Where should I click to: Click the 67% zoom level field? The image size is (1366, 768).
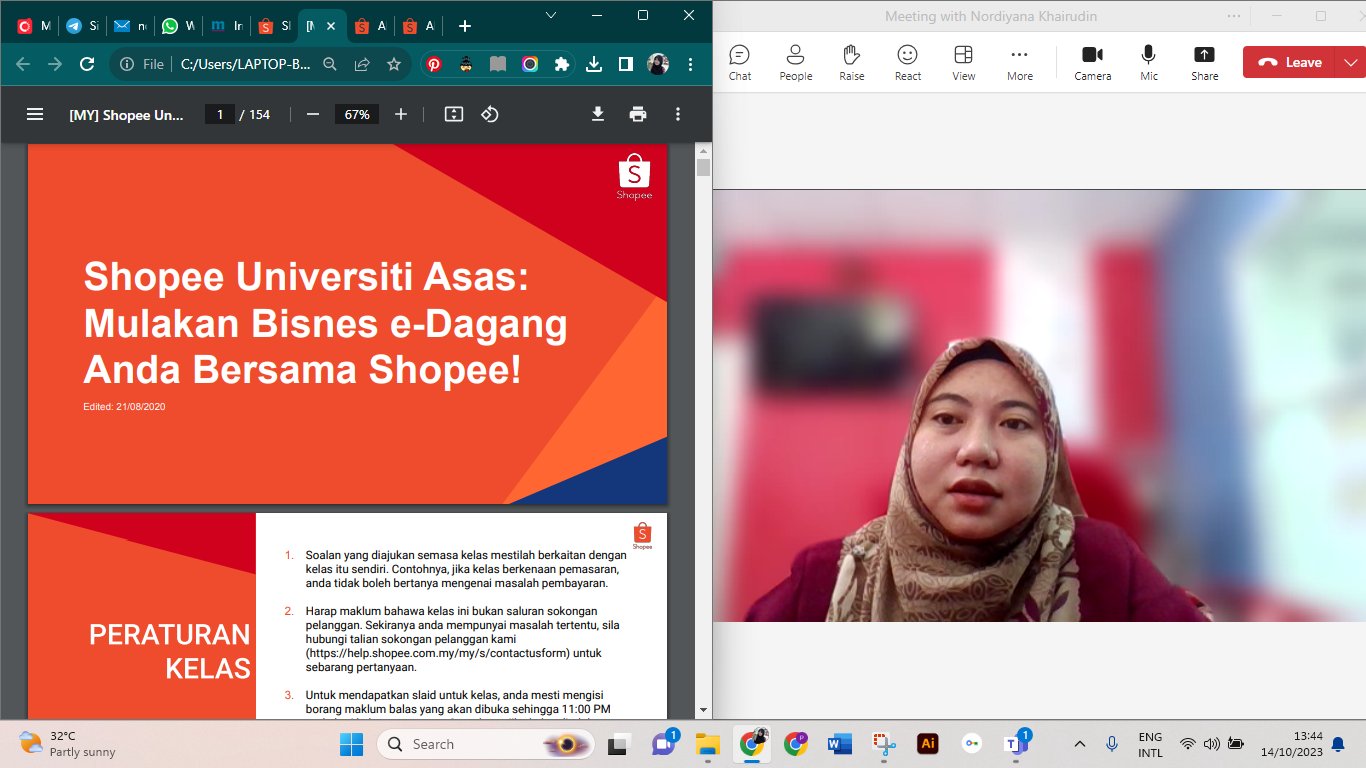357,114
